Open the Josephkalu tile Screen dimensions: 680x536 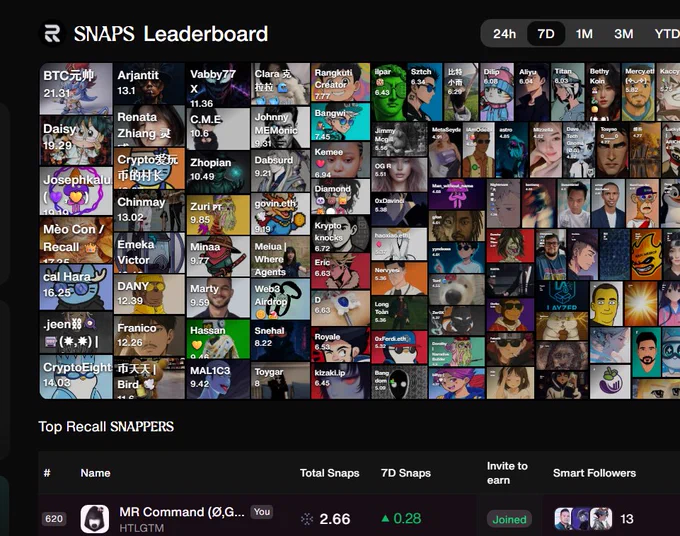pyautogui.click(x=76, y=190)
